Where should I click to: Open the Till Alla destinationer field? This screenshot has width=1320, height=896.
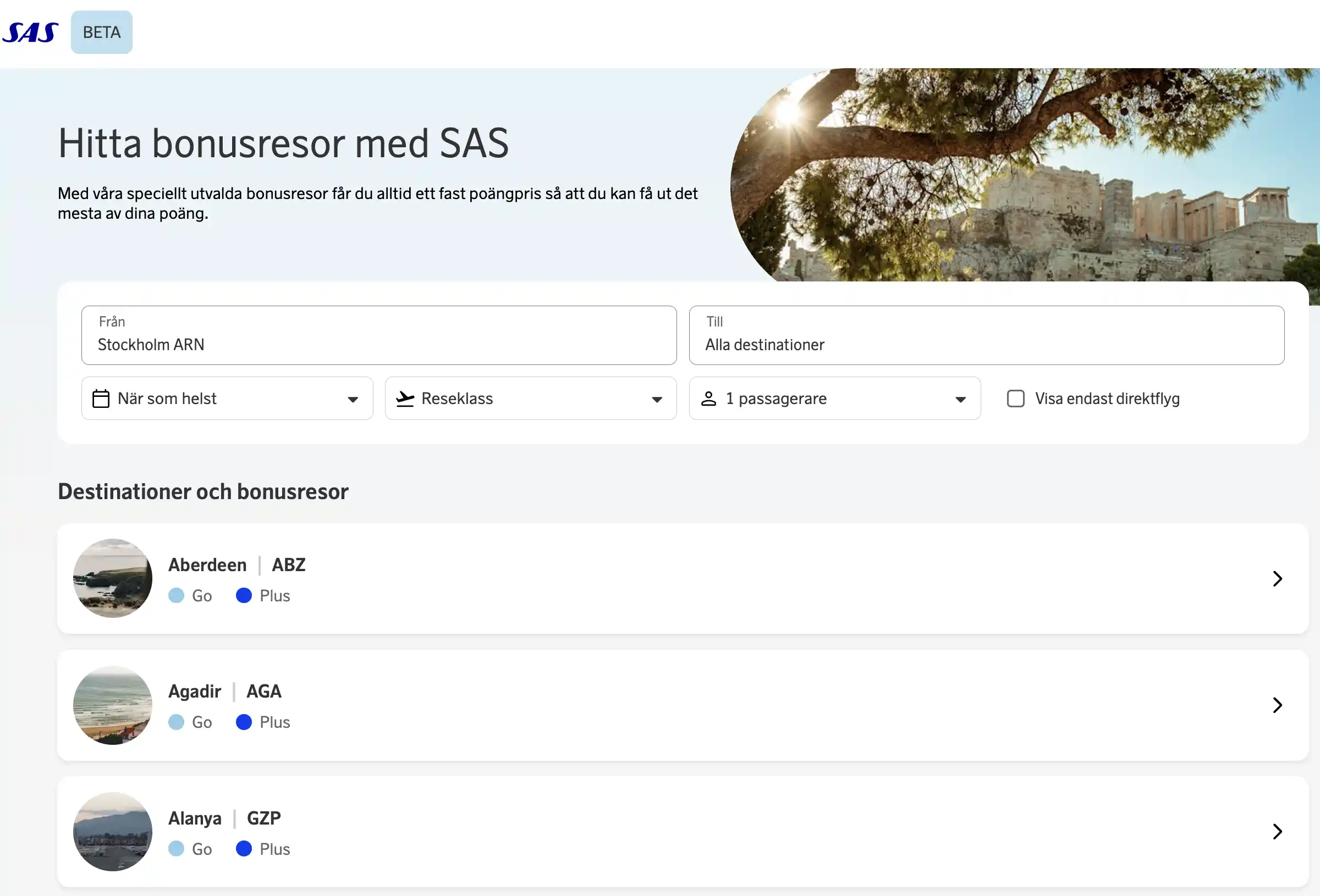[x=987, y=335]
